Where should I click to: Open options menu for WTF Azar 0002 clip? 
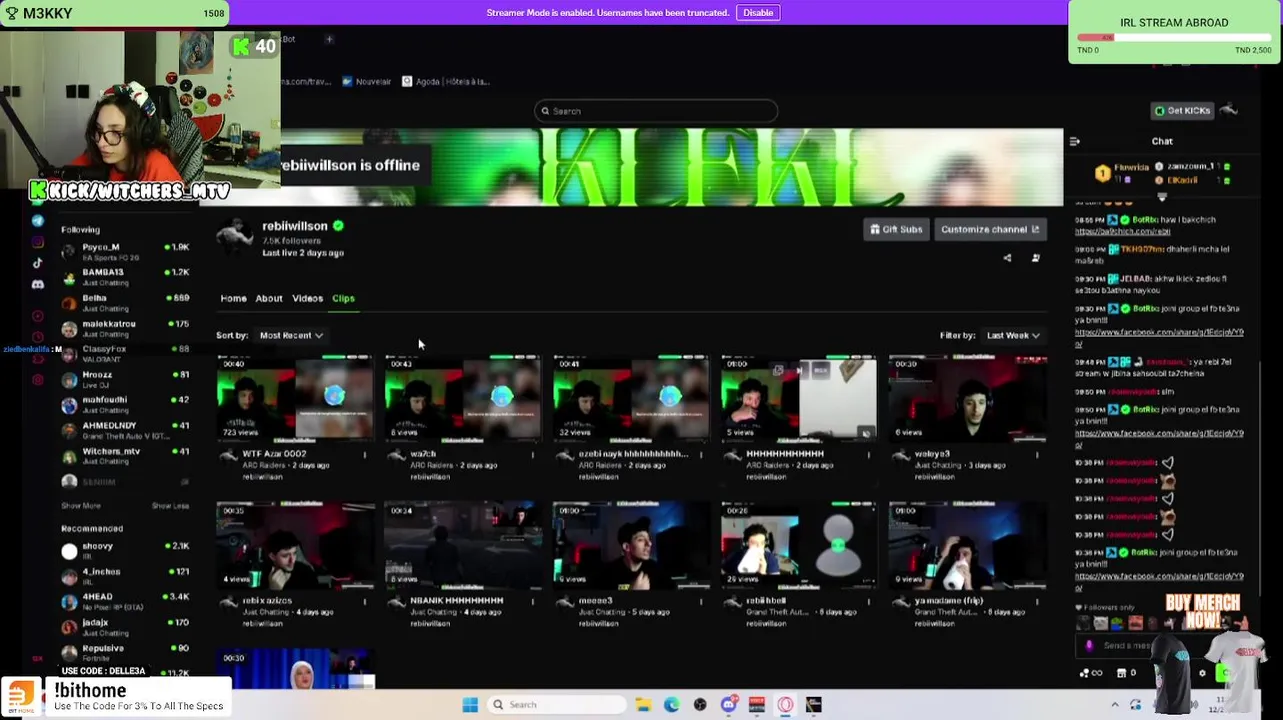[x=364, y=455]
